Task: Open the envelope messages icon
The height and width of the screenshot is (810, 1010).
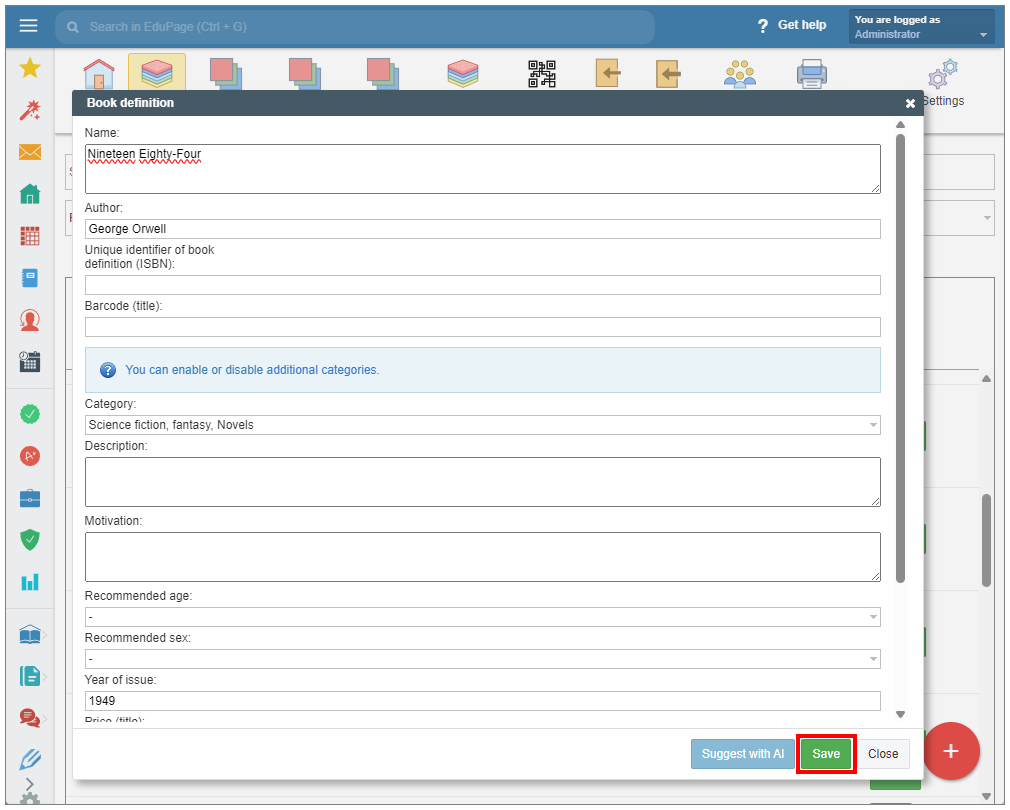Action: (30, 152)
